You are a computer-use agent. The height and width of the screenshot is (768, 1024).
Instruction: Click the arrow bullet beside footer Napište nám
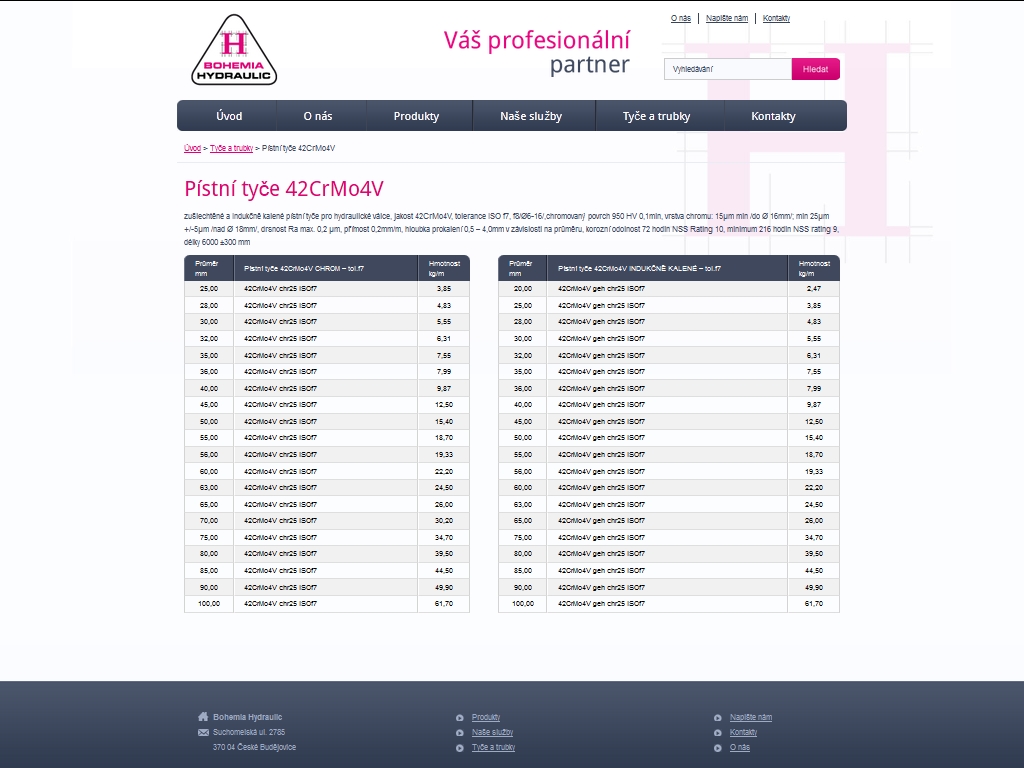coord(718,717)
